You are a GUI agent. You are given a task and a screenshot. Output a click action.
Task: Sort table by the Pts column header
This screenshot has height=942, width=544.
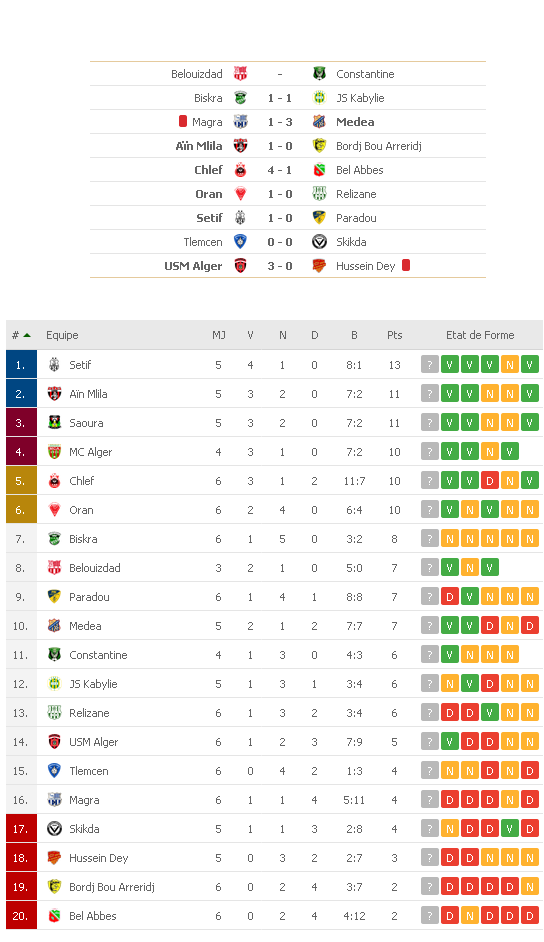(394, 335)
